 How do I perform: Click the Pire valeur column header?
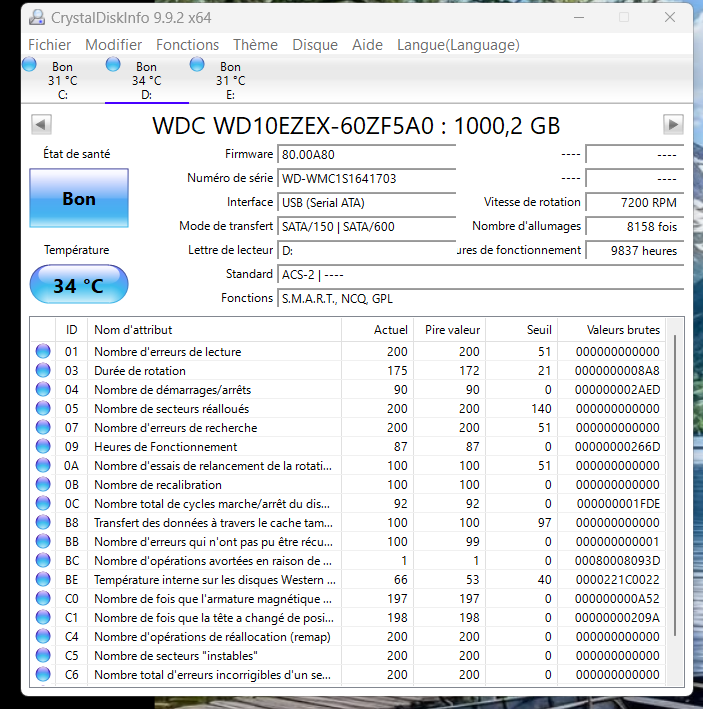tap(449, 330)
